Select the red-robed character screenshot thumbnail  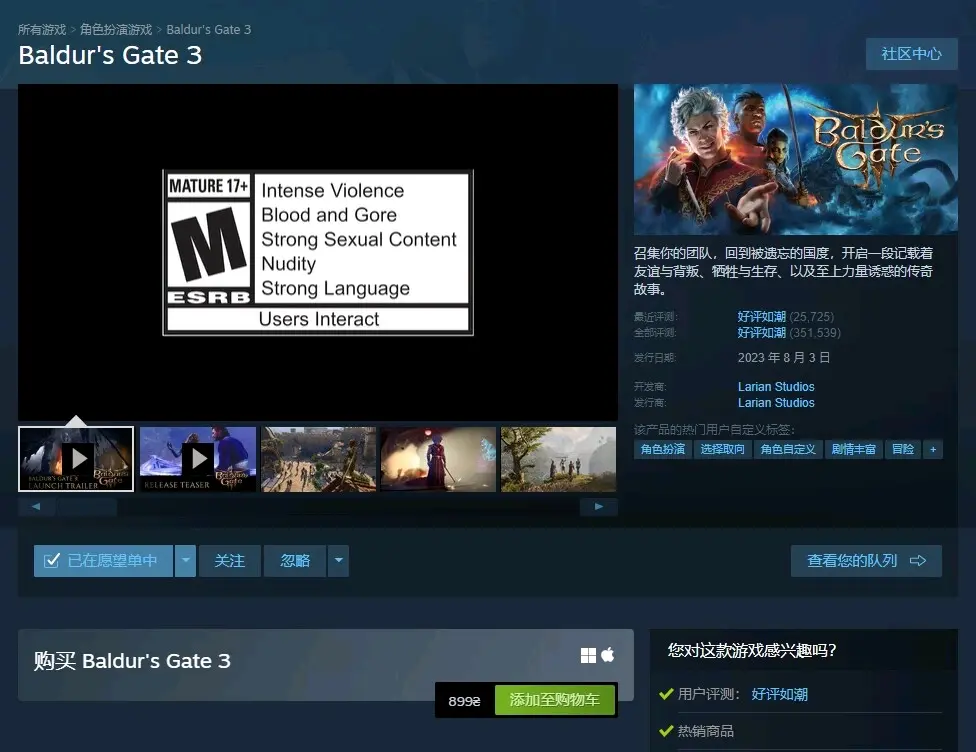coord(438,459)
